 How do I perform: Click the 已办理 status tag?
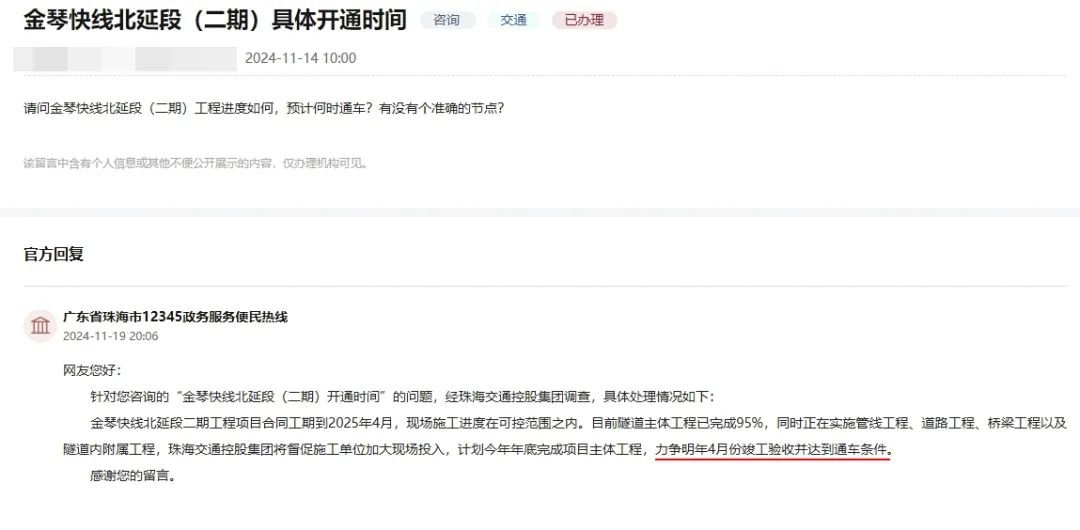point(584,20)
